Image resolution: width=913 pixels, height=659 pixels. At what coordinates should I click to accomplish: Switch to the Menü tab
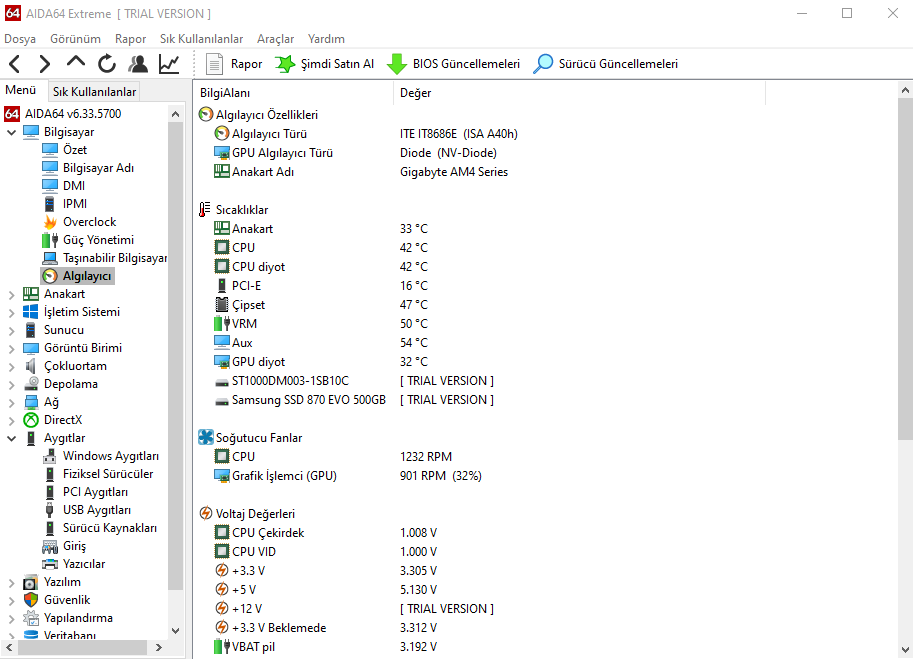[x=21, y=90]
